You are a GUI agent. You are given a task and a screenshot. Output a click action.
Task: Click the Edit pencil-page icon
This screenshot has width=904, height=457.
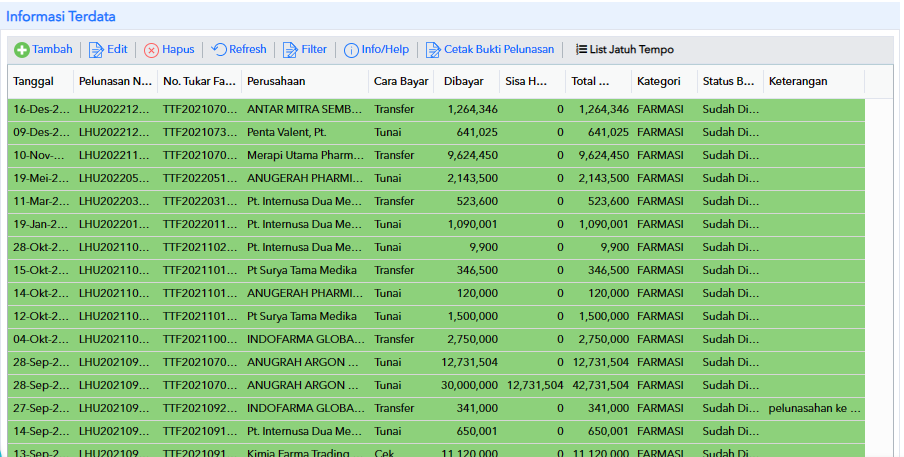[x=96, y=50]
